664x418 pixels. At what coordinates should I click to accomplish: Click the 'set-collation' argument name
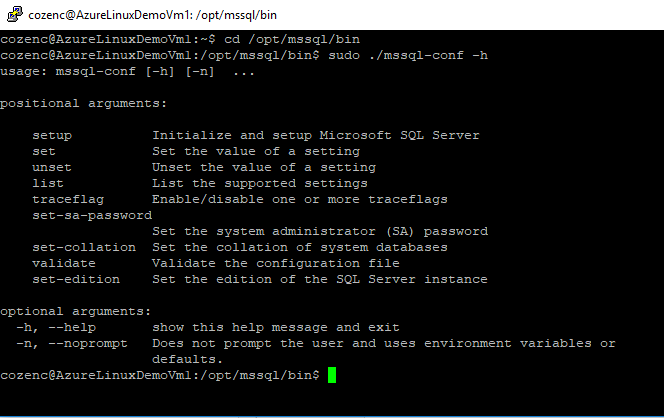click(x=84, y=247)
